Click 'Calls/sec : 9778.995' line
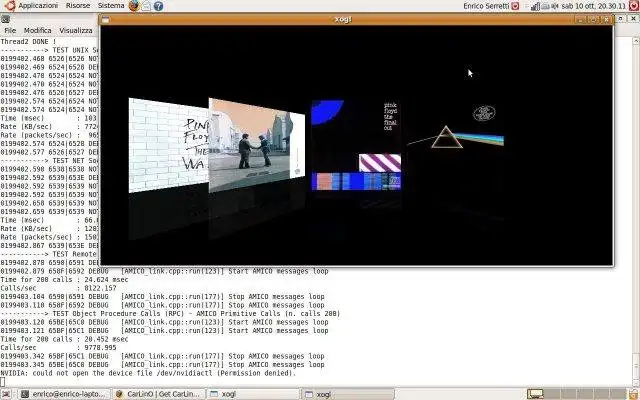Image resolution: width=640 pixels, height=400 pixels. click(58, 348)
